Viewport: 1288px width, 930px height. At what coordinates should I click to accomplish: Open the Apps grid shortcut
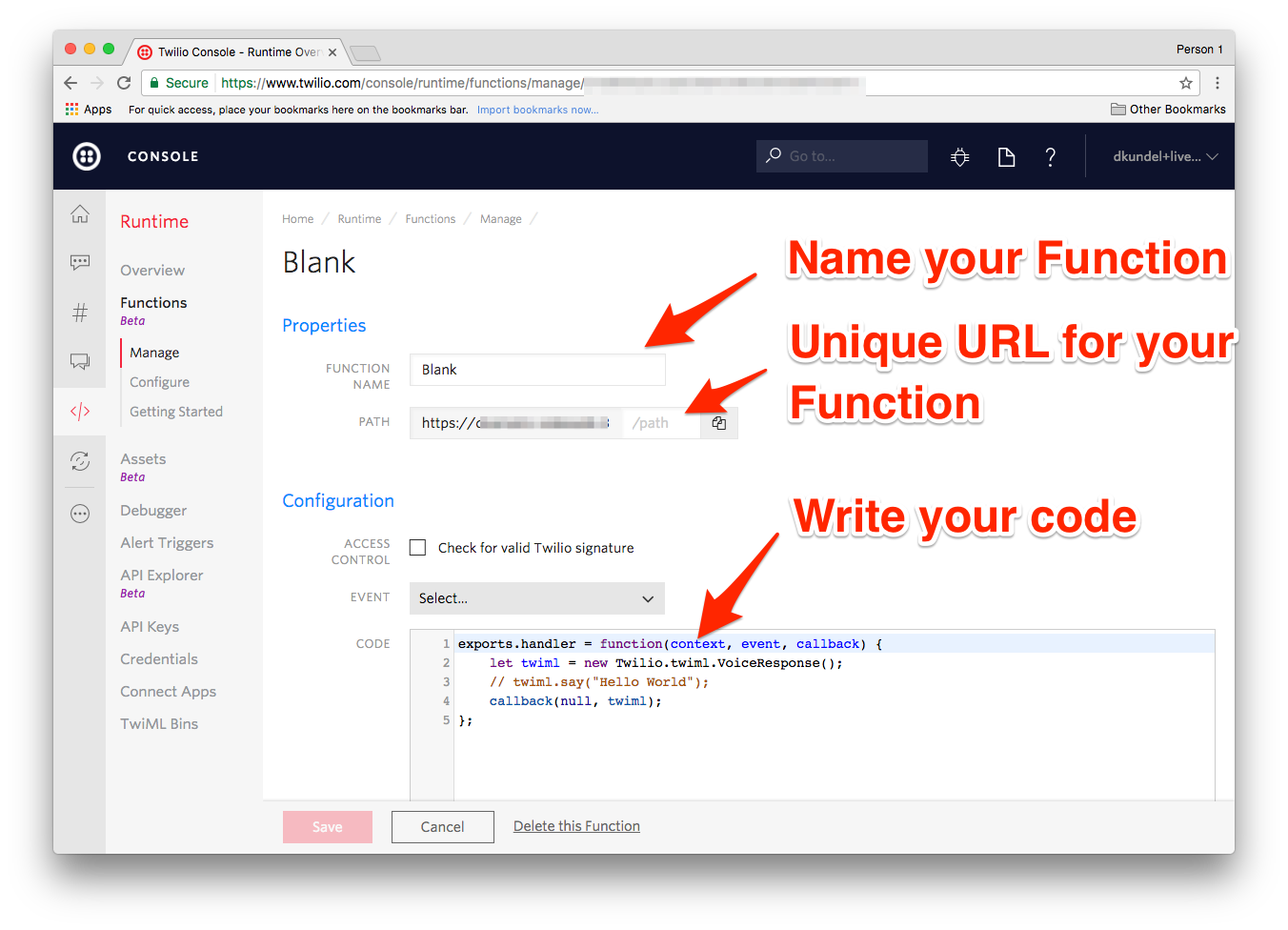89,110
